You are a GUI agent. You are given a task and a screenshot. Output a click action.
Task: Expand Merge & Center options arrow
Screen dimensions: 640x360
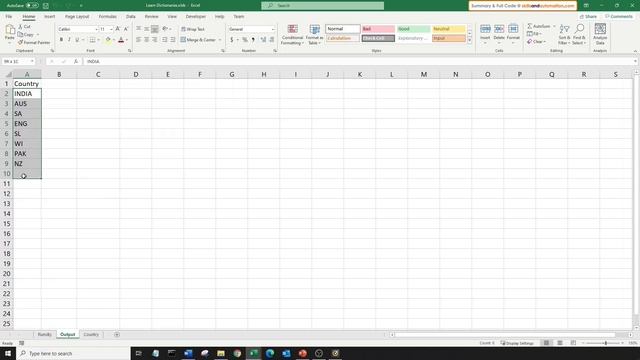pos(220,40)
